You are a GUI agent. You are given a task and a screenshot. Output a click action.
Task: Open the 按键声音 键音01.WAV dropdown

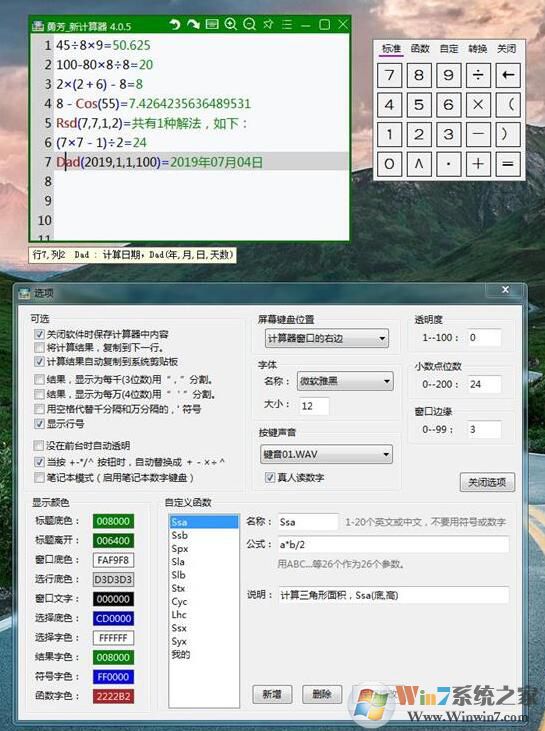point(326,454)
